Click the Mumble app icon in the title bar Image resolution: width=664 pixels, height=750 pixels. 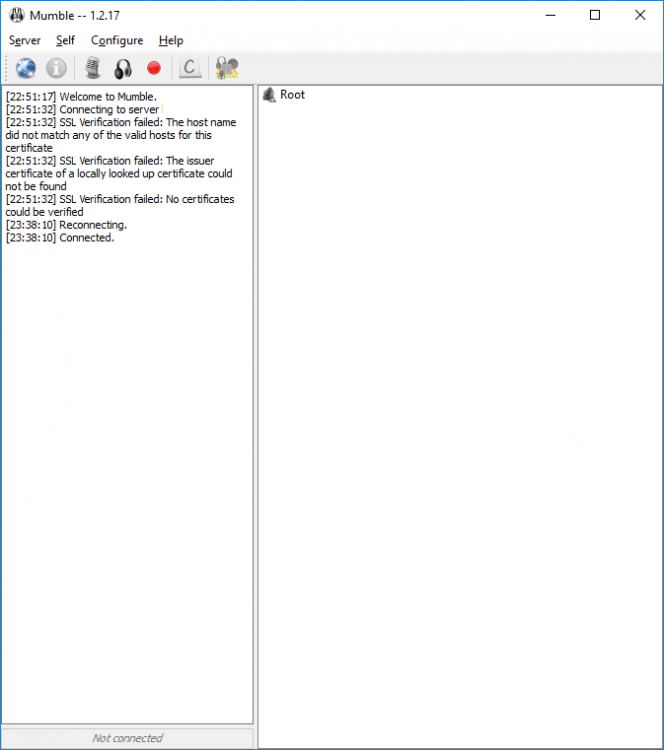click(16, 15)
